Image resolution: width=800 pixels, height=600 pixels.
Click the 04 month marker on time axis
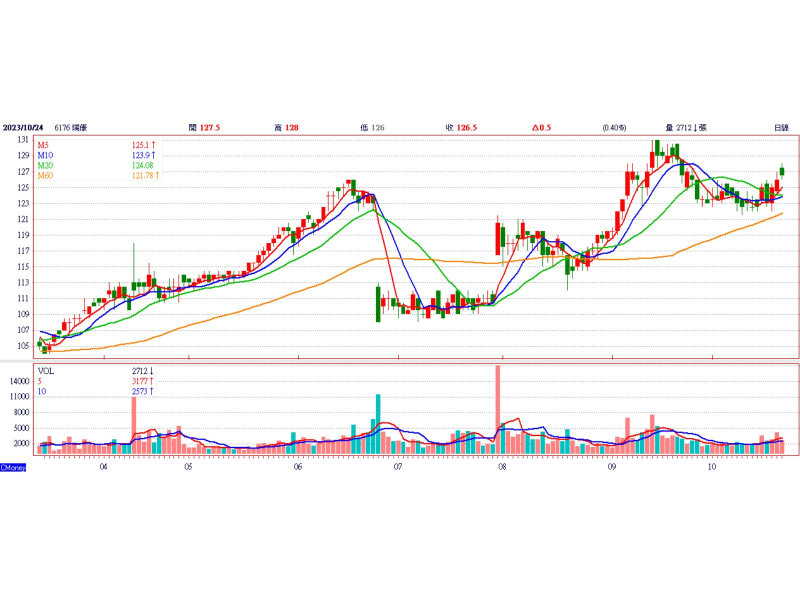103,466
